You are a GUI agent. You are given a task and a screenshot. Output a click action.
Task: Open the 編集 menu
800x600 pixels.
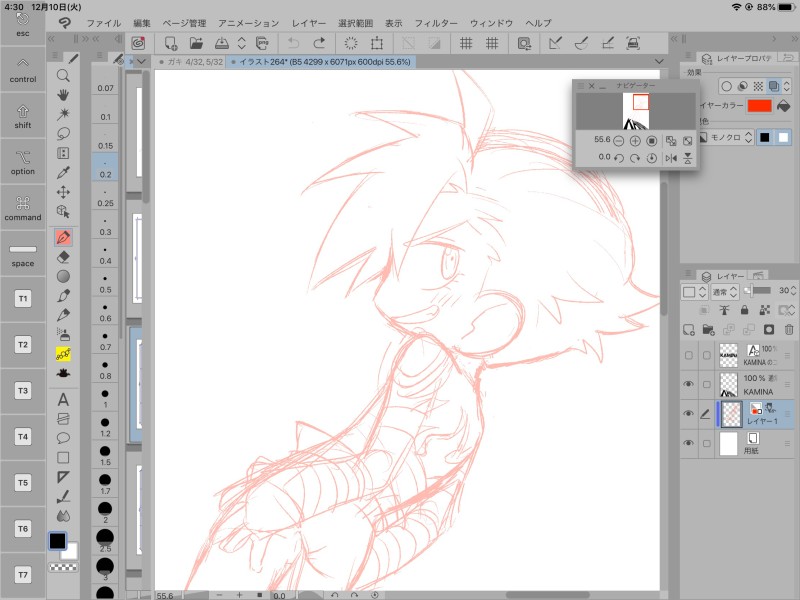(142, 23)
